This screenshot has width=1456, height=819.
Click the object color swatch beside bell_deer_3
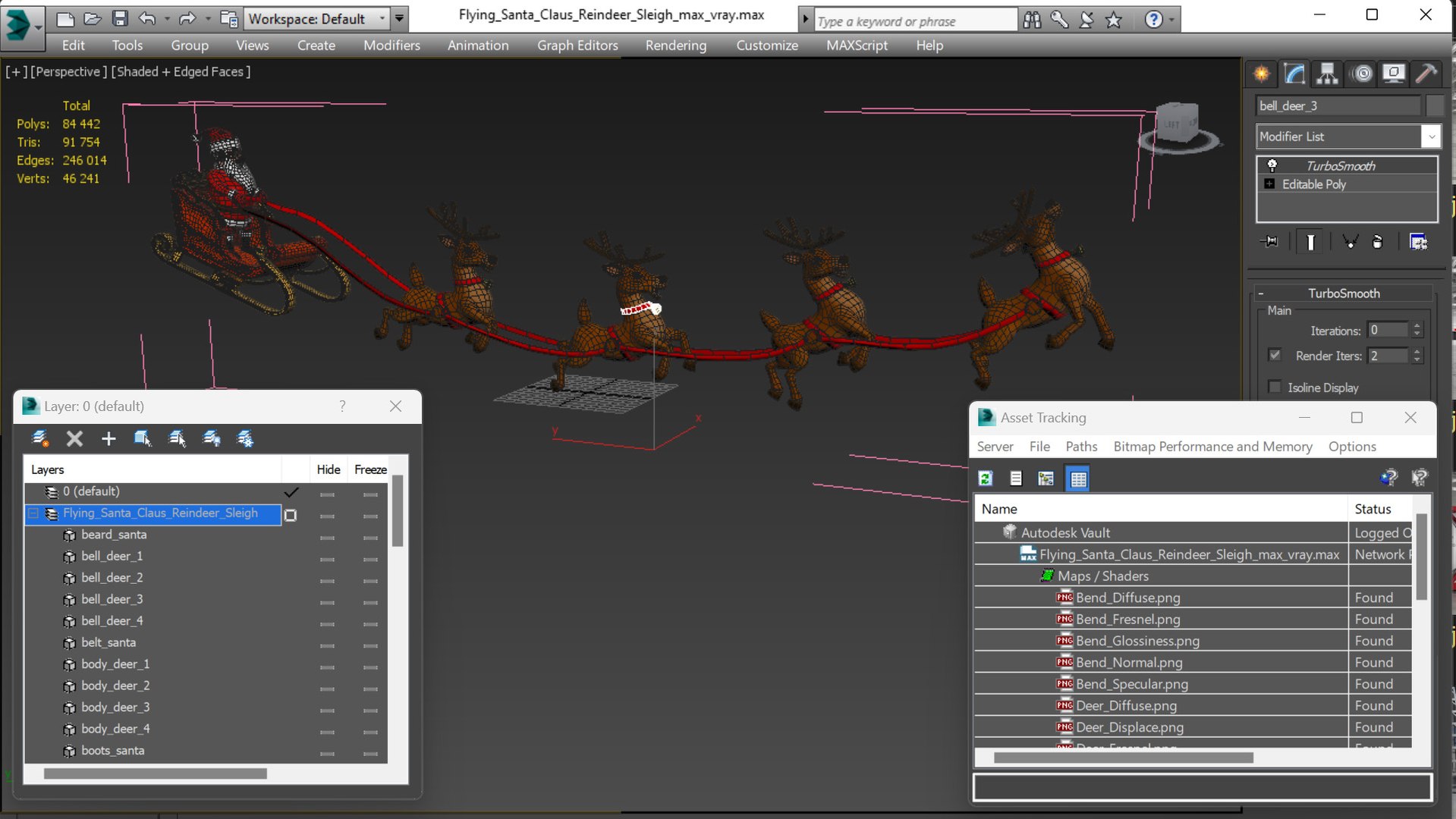[x=1435, y=105]
